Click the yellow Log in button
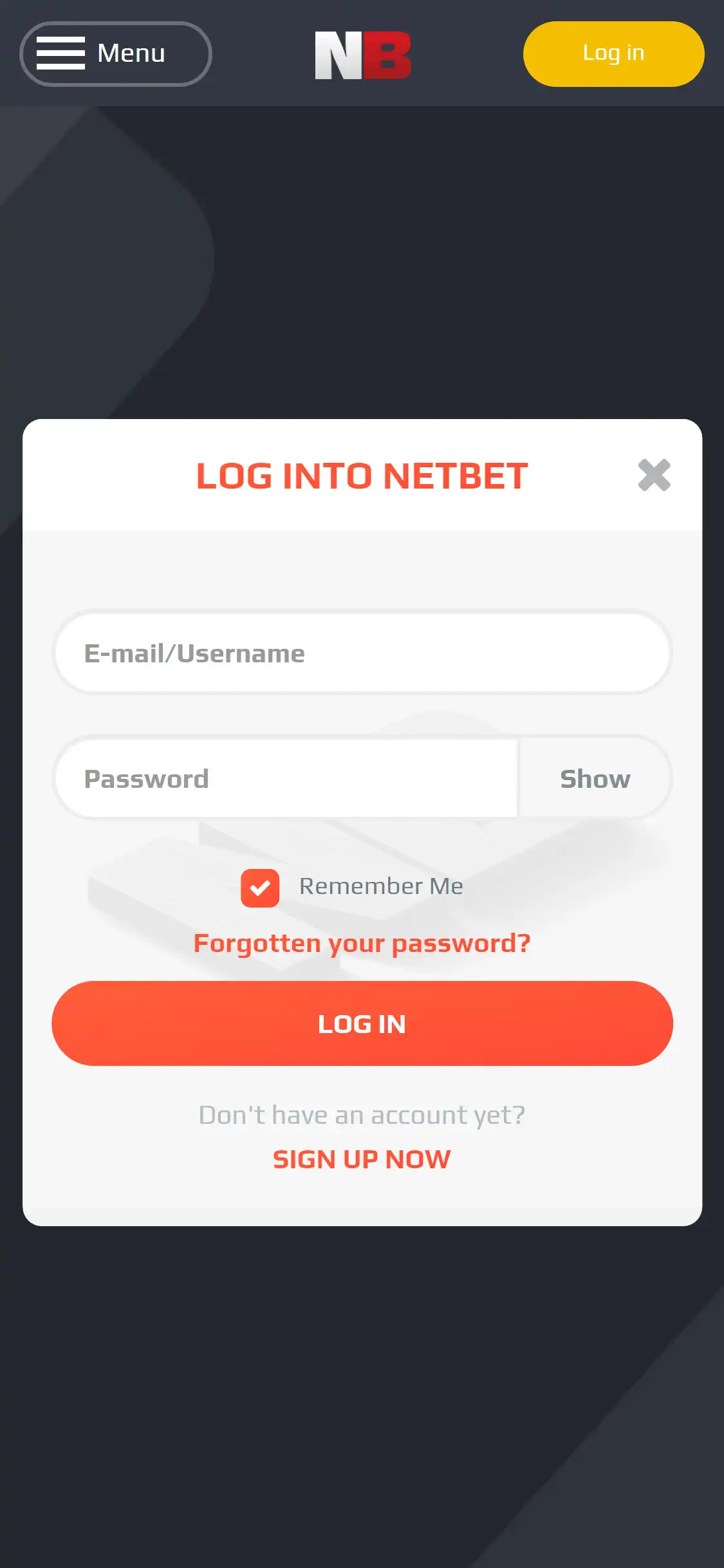The image size is (724, 1568). tap(613, 53)
